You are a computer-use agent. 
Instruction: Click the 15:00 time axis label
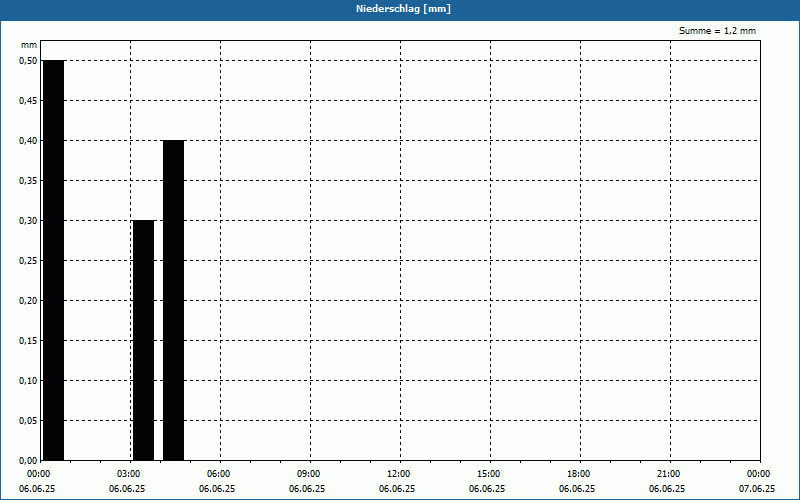point(489,474)
